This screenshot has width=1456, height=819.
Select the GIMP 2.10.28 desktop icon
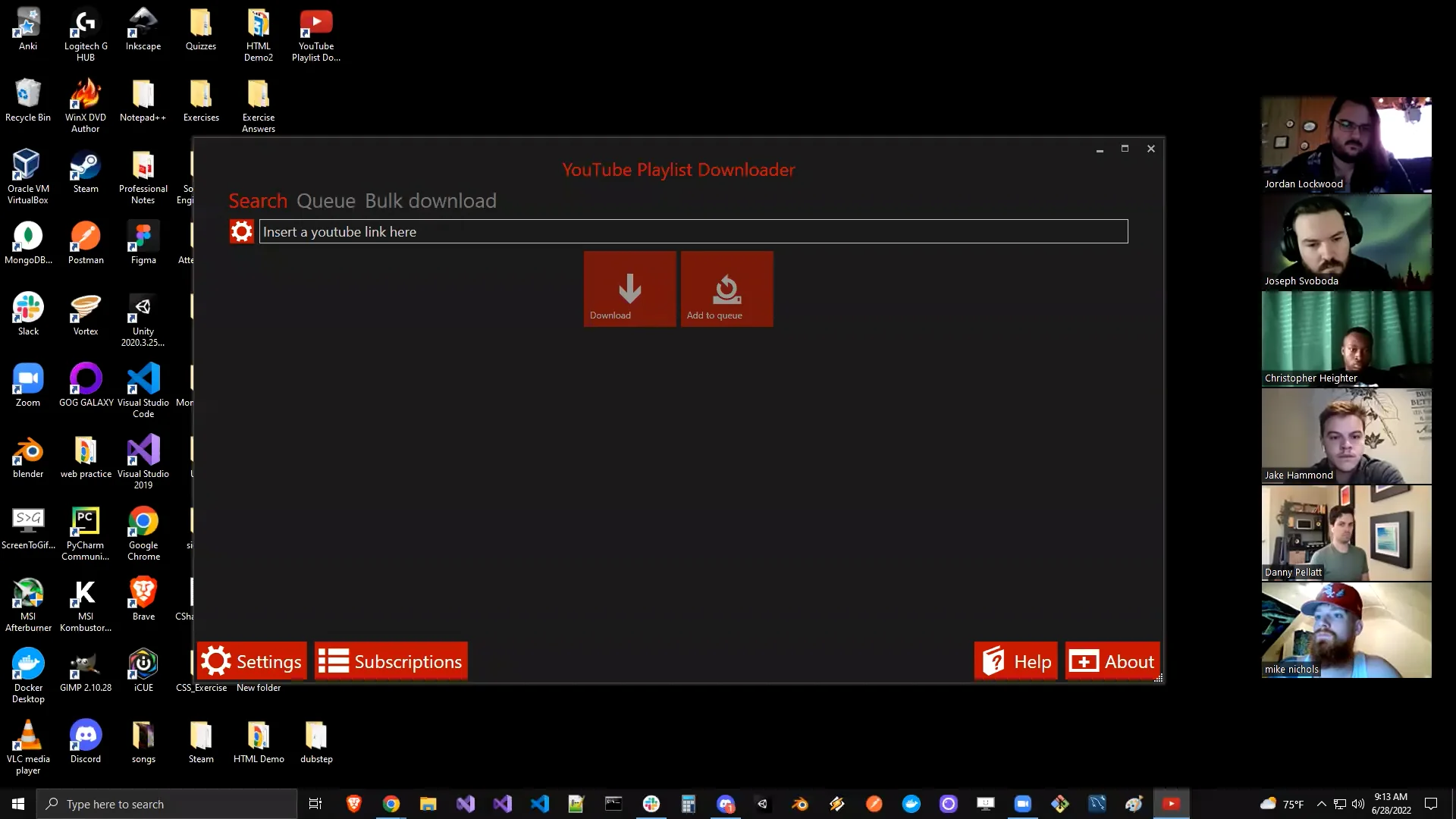click(x=86, y=672)
